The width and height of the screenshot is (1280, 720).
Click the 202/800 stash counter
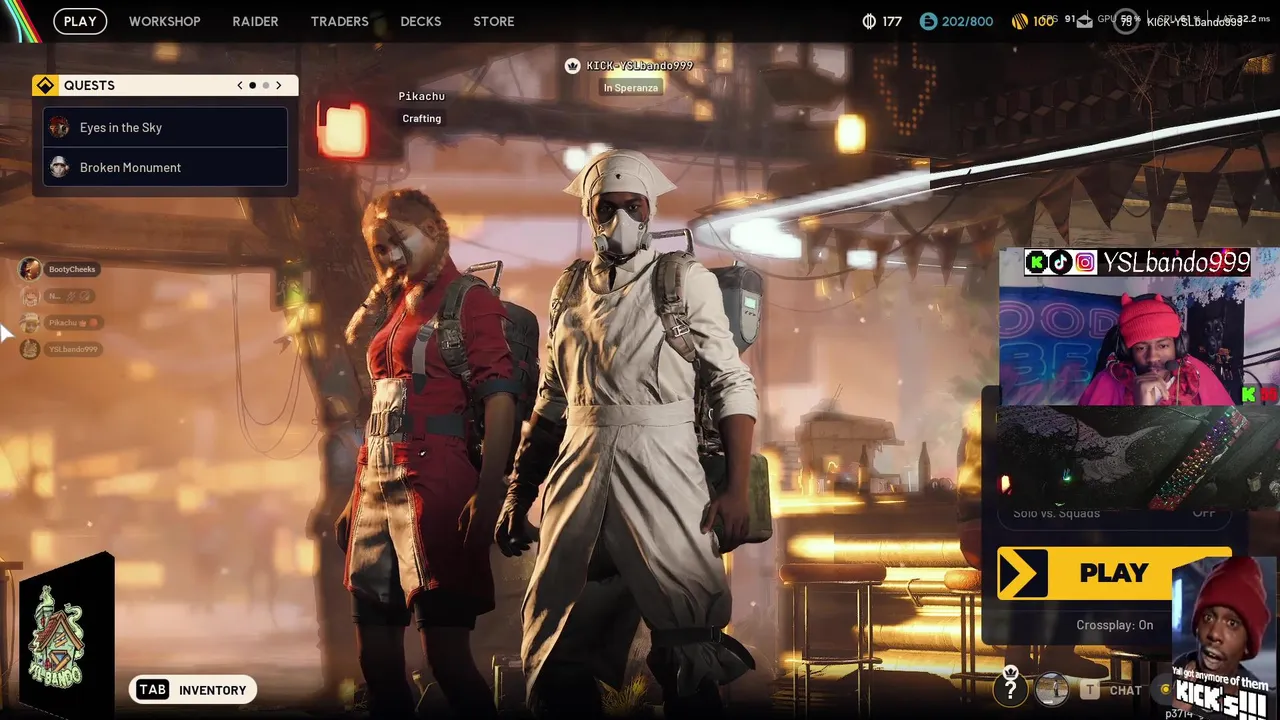(x=967, y=21)
